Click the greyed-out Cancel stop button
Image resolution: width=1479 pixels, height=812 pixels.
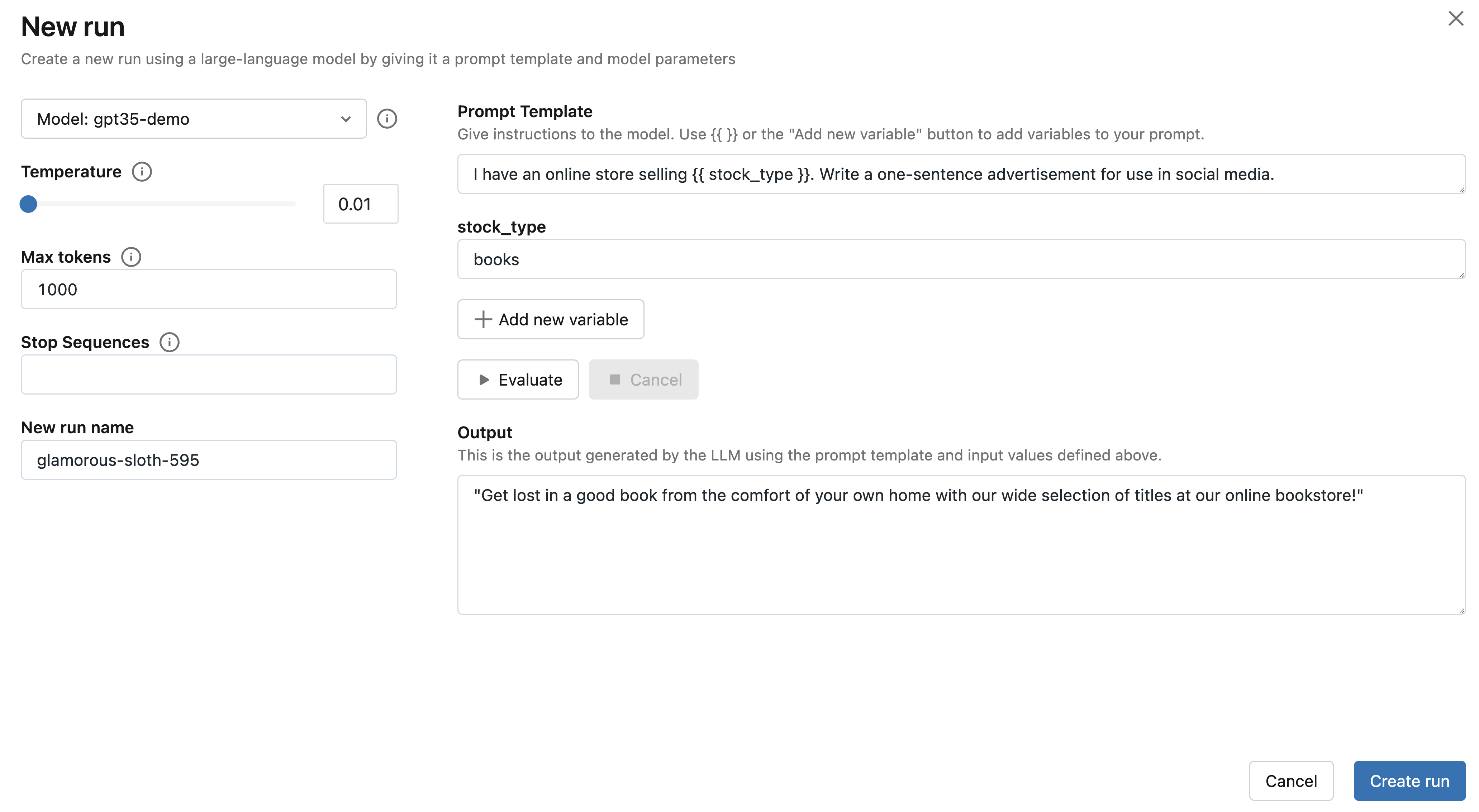tap(643, 379)
